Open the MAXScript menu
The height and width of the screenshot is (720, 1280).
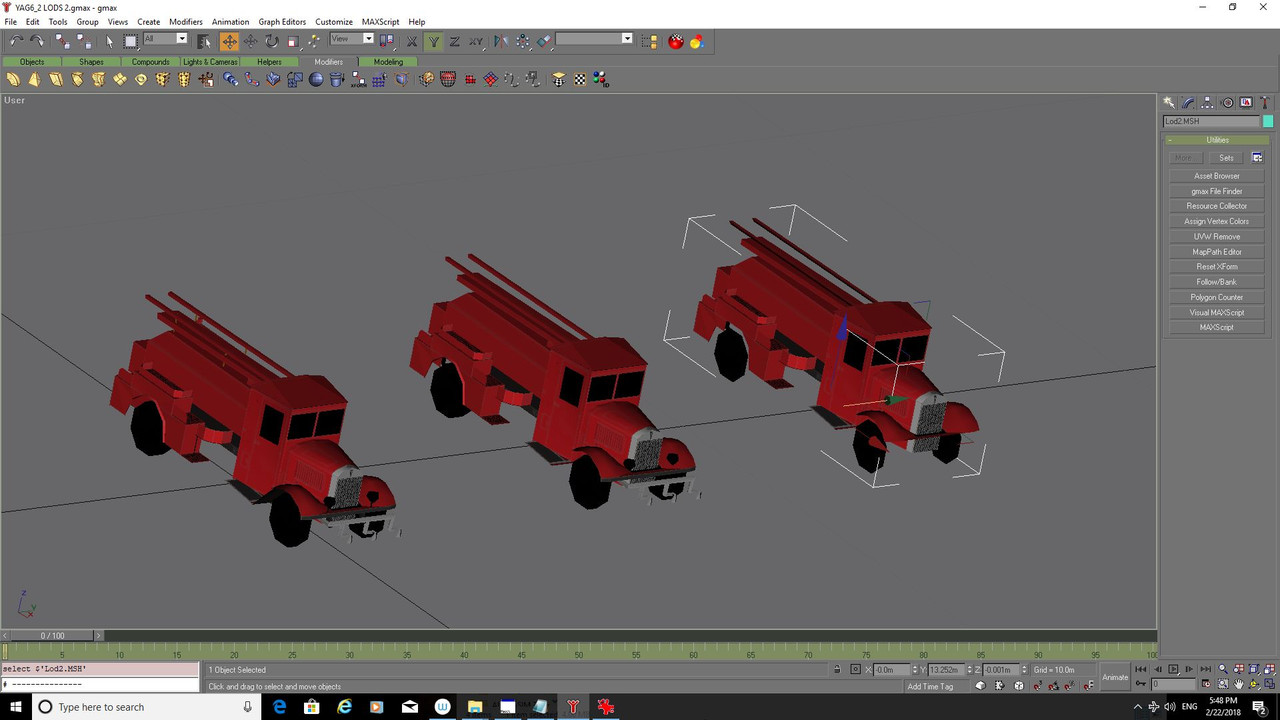[x=379, y=21]
